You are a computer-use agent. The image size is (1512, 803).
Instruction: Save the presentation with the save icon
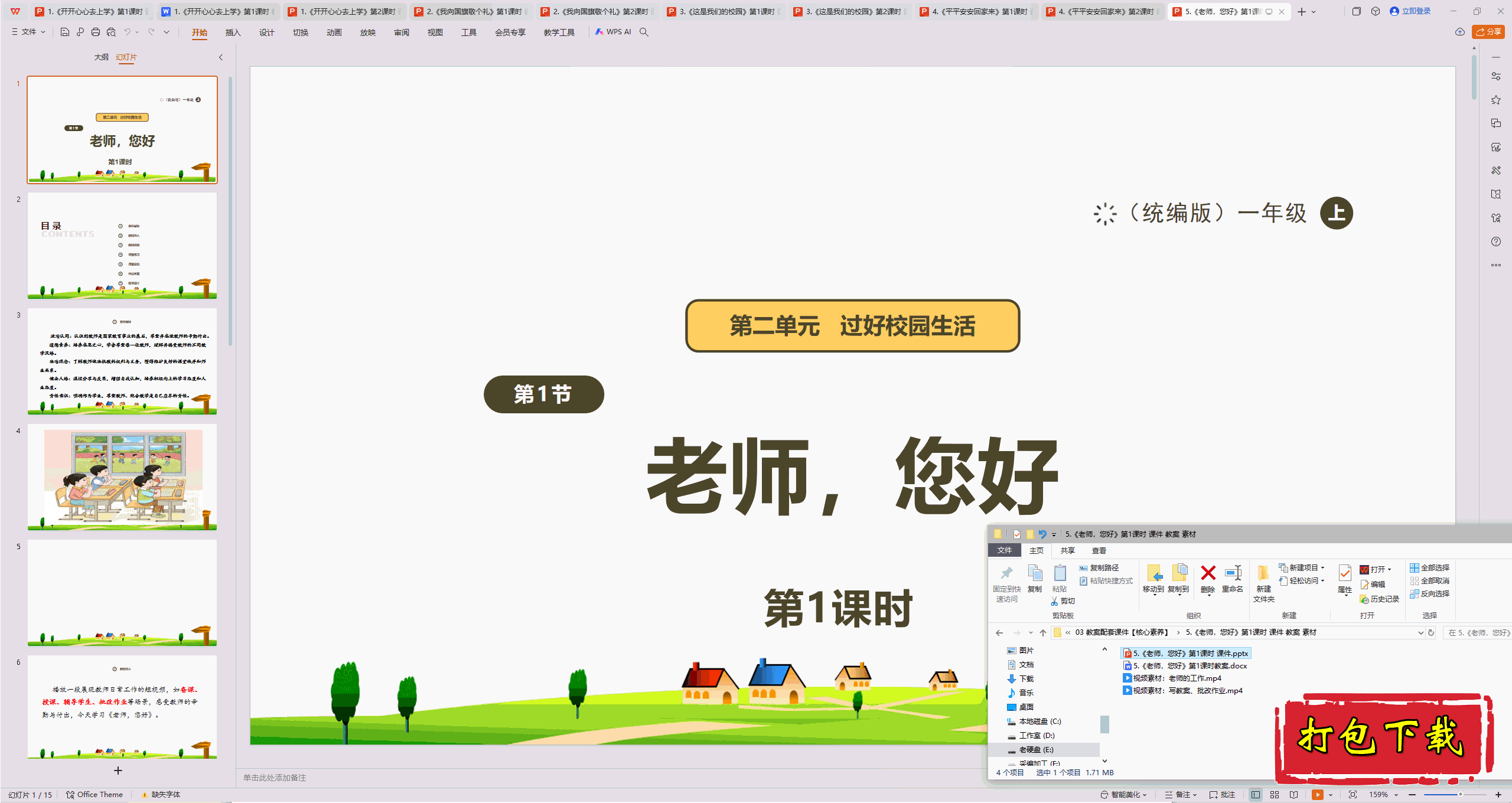65,32
